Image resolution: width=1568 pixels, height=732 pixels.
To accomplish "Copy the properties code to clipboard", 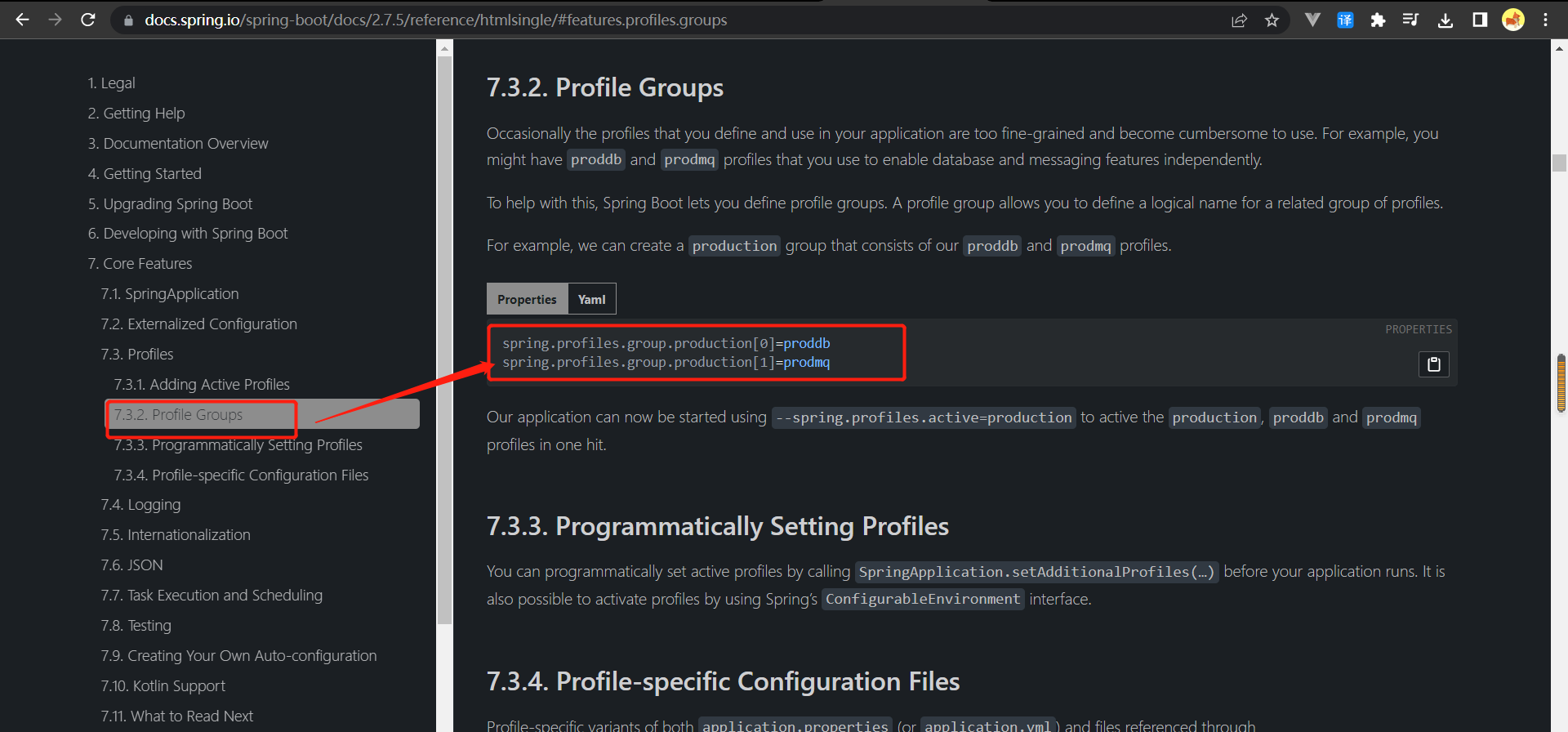I will (x=1433, y=364).
